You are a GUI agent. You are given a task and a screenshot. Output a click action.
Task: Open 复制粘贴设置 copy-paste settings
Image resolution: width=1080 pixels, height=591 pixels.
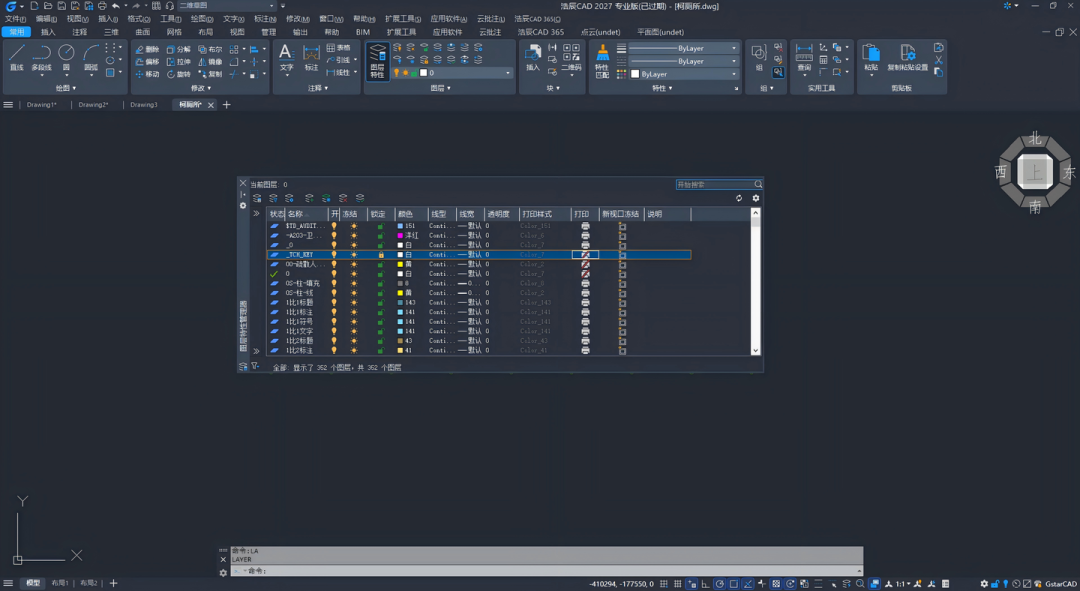click(907, 57)
